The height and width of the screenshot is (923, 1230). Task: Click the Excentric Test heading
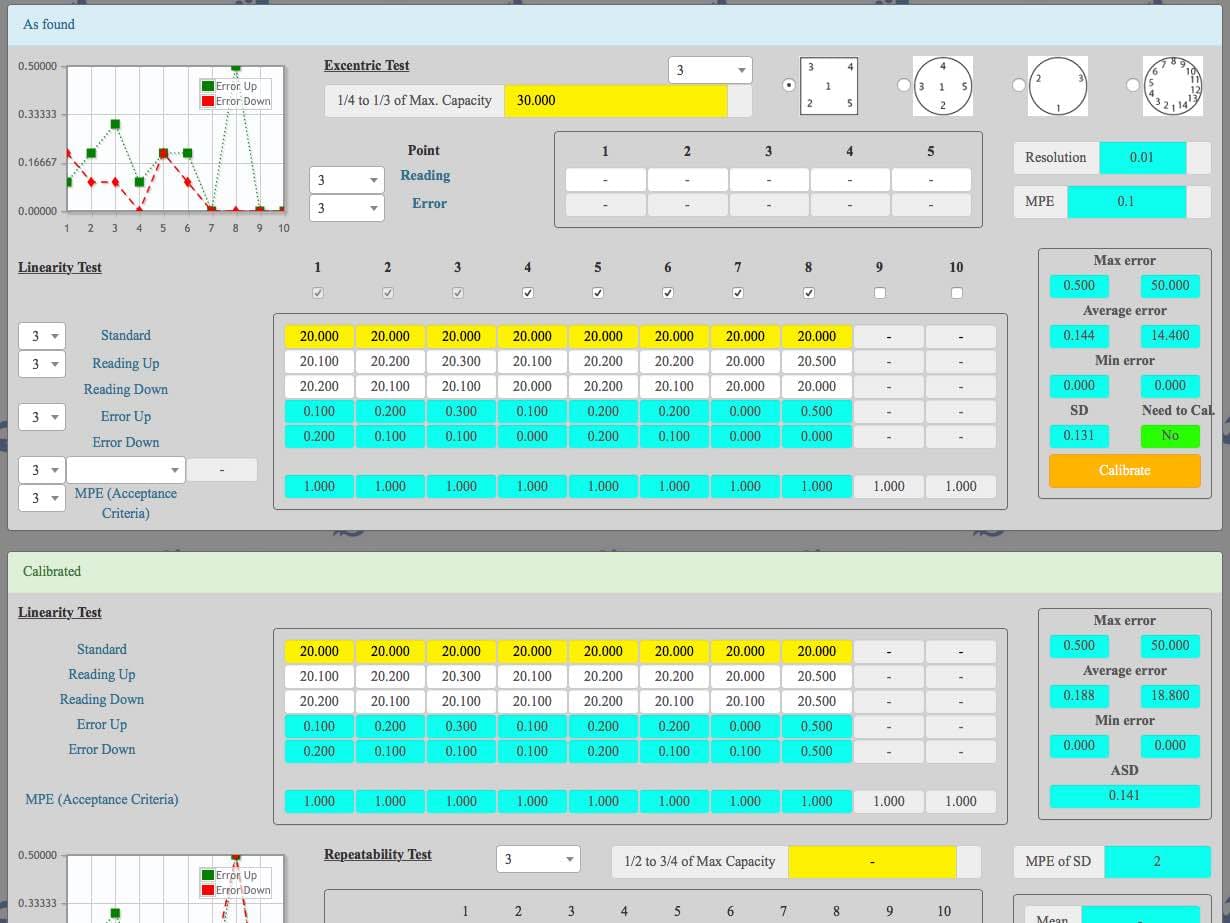[x=367, y=65]
